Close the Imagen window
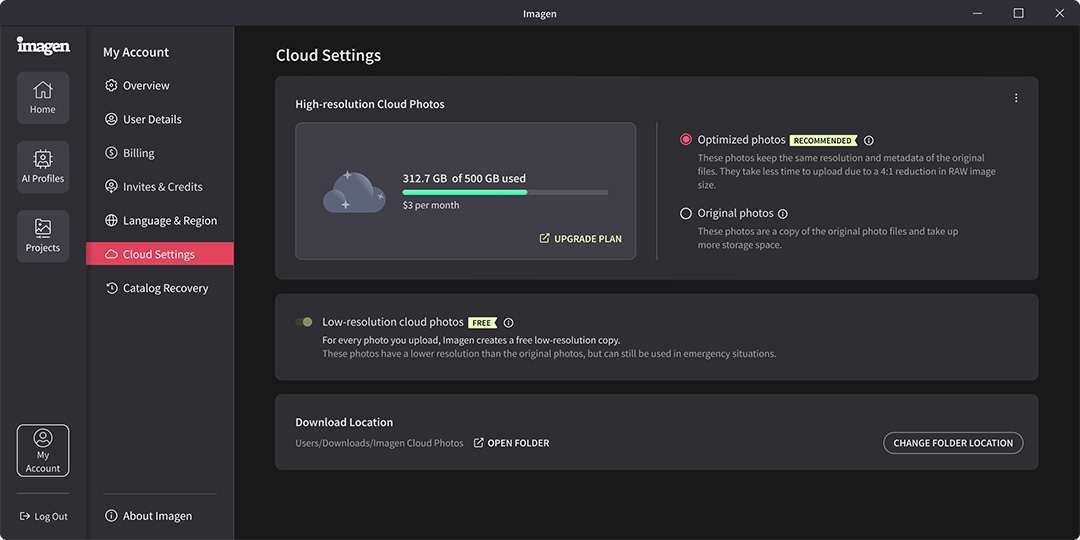 point(1059,13)
